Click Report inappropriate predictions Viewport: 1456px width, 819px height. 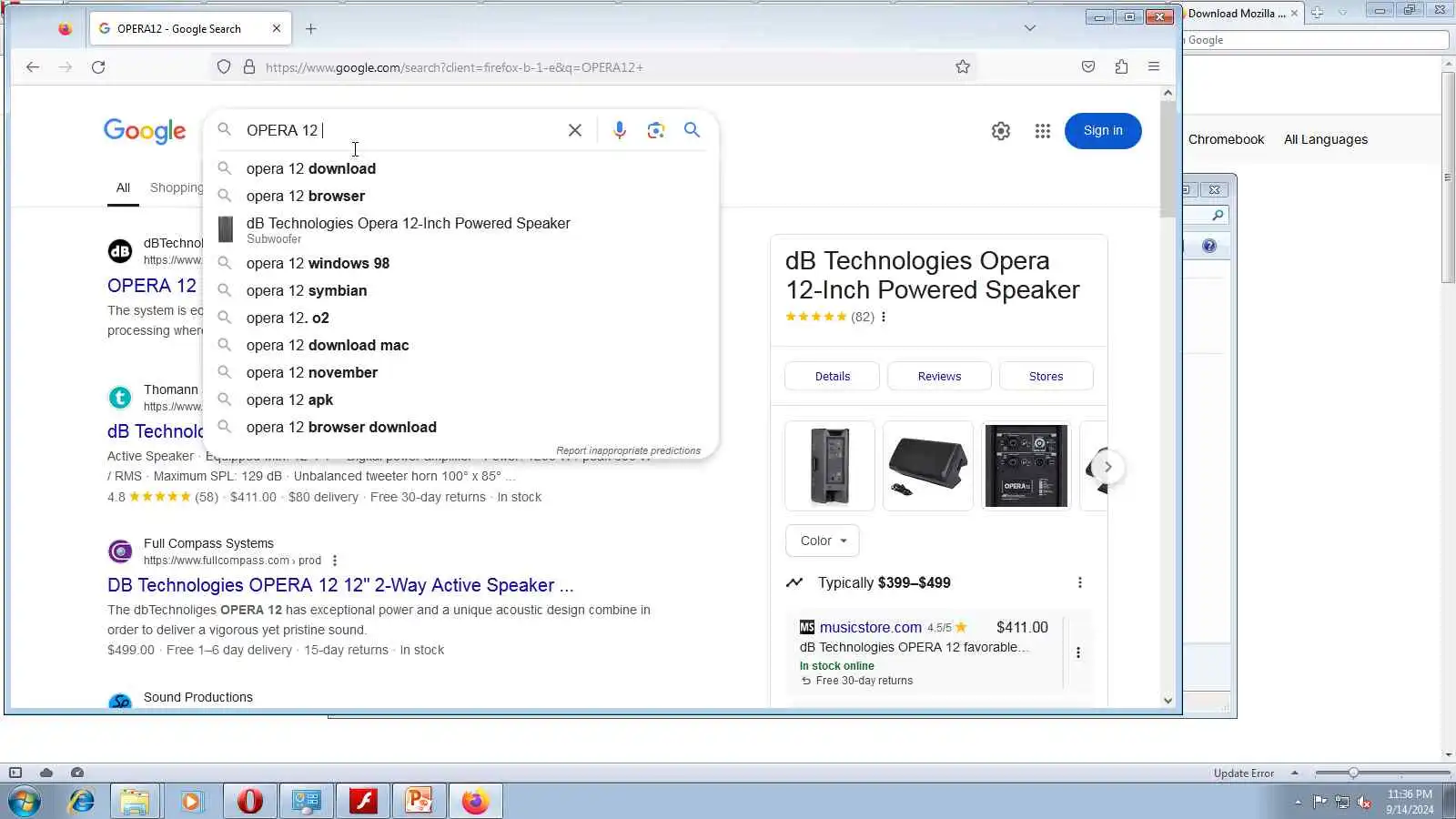pyautogui.click(x=628, y=450)
